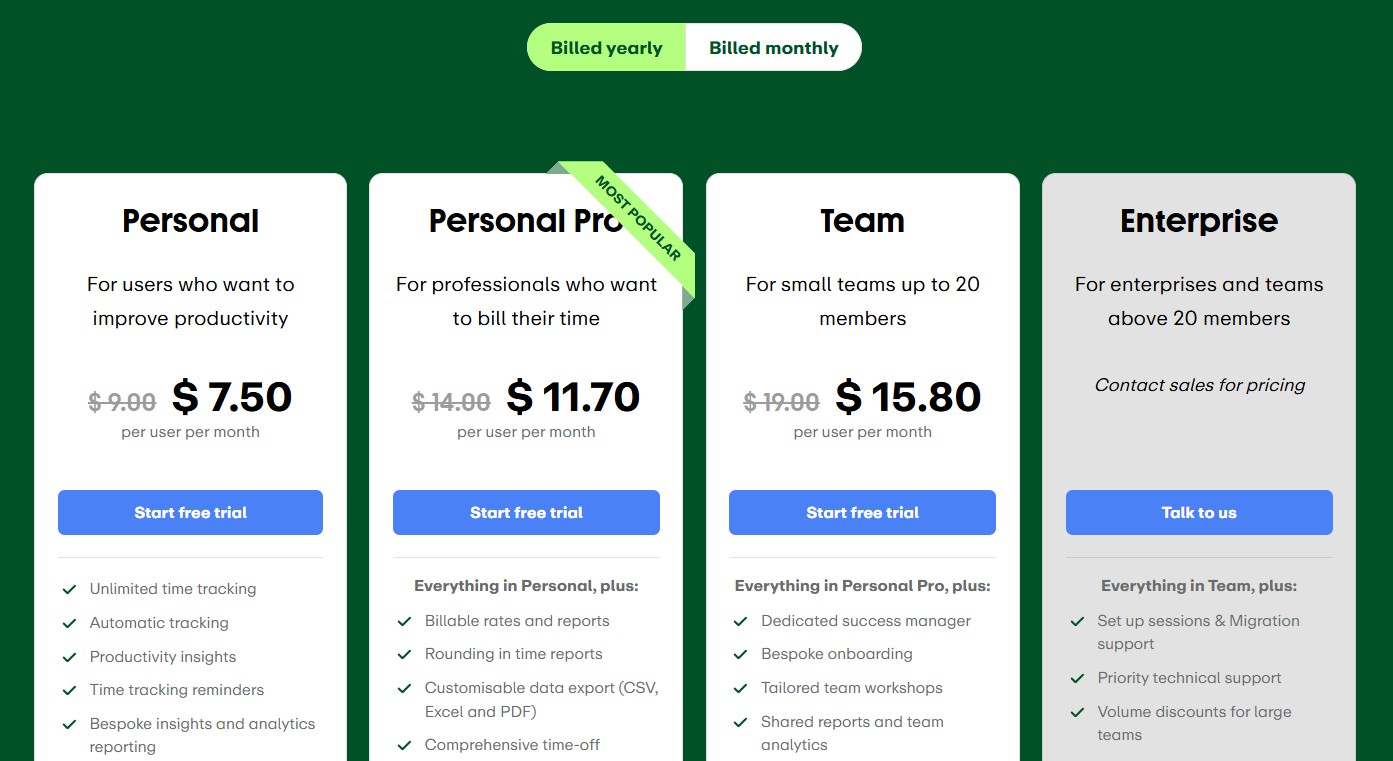Screen dimensions: 1393x761
Task: Click checkmark beside Automatic tracking
Action: click(70, 623)
